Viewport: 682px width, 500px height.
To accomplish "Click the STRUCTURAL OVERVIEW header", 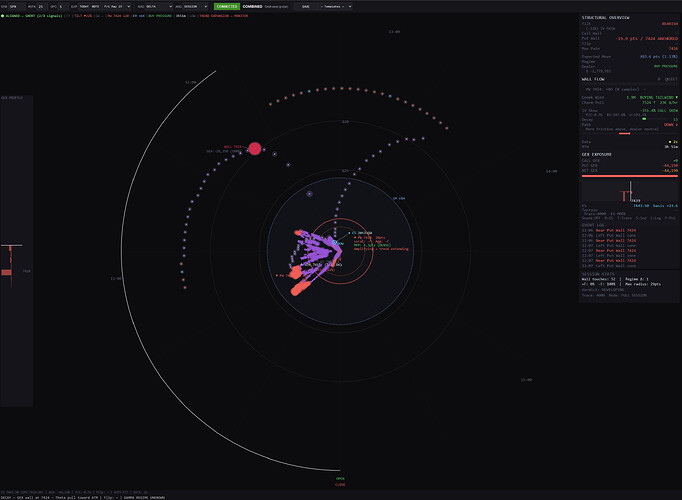I will click(x=605, y=17).
